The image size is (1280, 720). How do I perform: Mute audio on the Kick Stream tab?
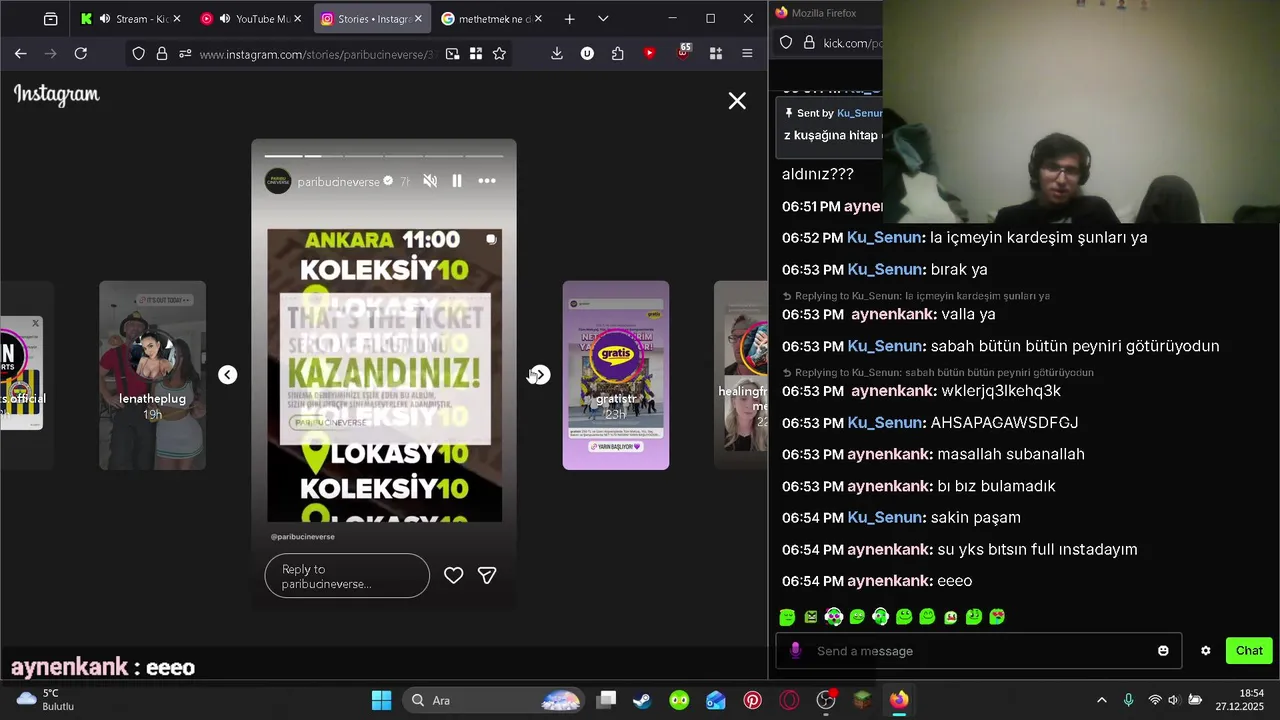pyautogui.click(x=105, y=19)
